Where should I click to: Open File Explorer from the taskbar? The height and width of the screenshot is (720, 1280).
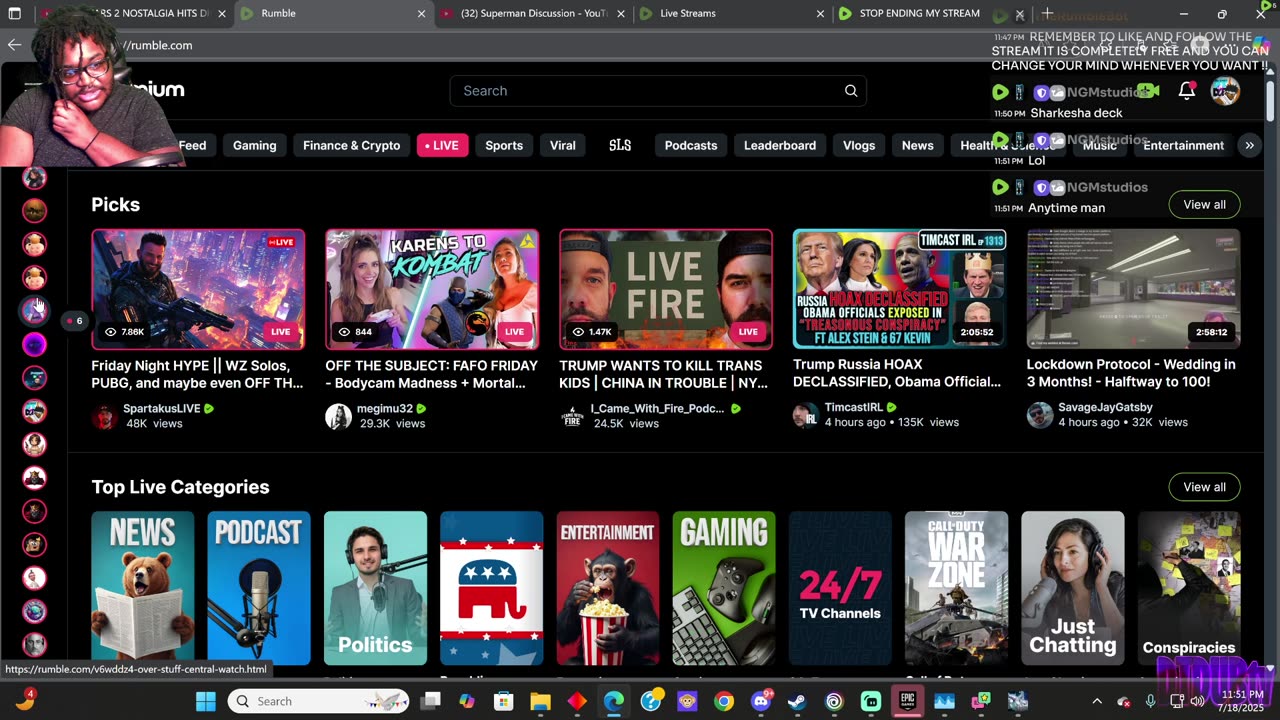(x=541, y=701)
